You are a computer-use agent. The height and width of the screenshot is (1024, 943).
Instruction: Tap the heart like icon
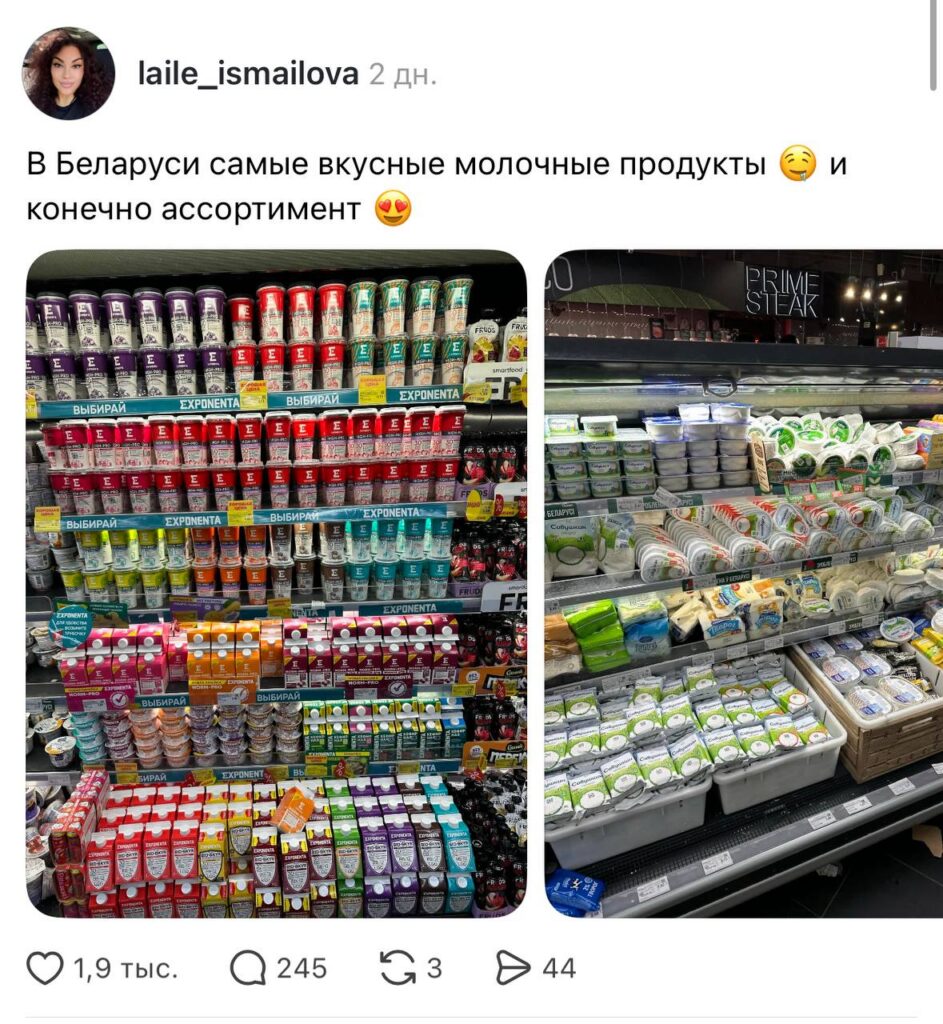45,968
